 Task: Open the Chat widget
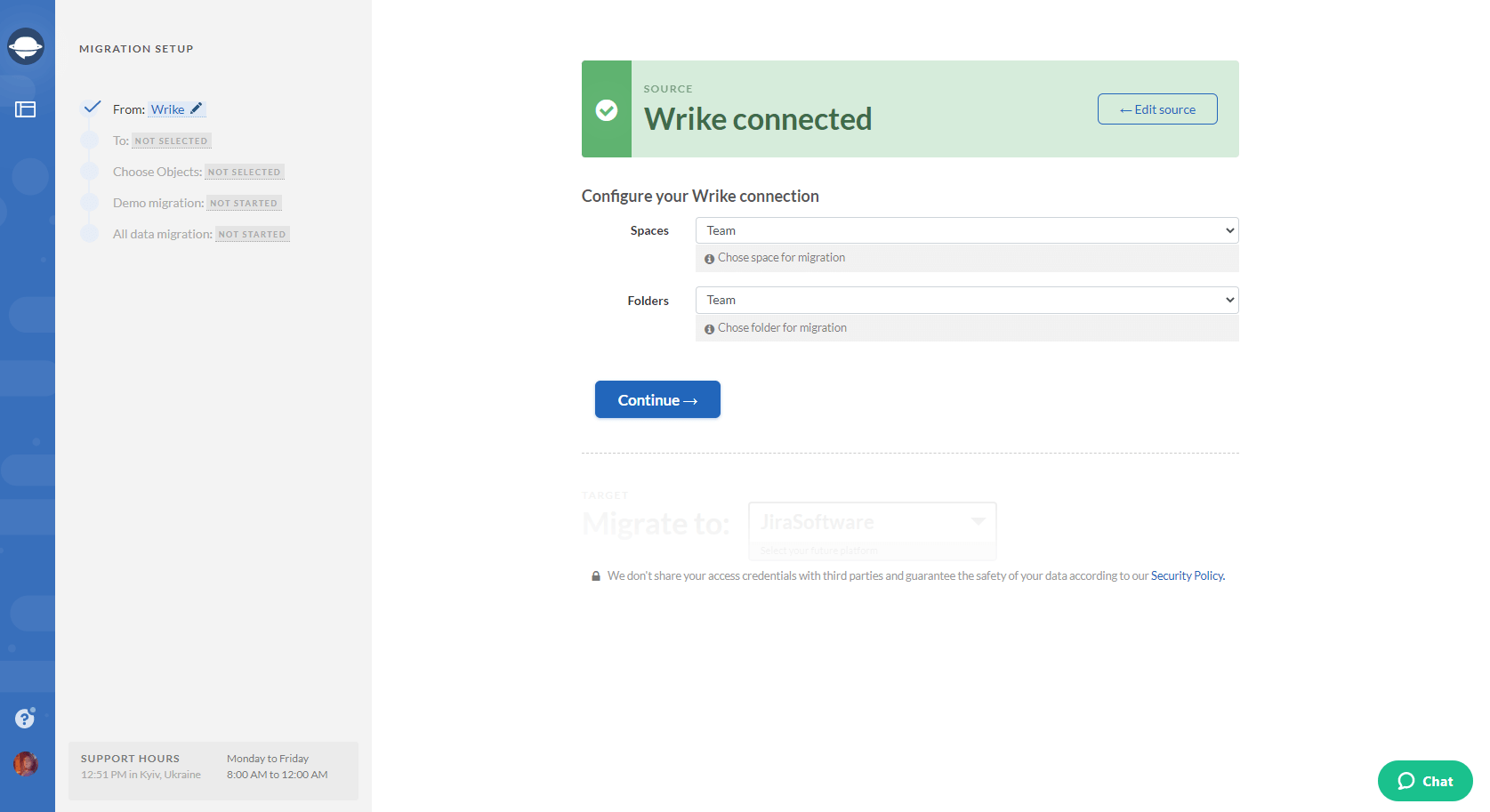[x=1425, y=781]
